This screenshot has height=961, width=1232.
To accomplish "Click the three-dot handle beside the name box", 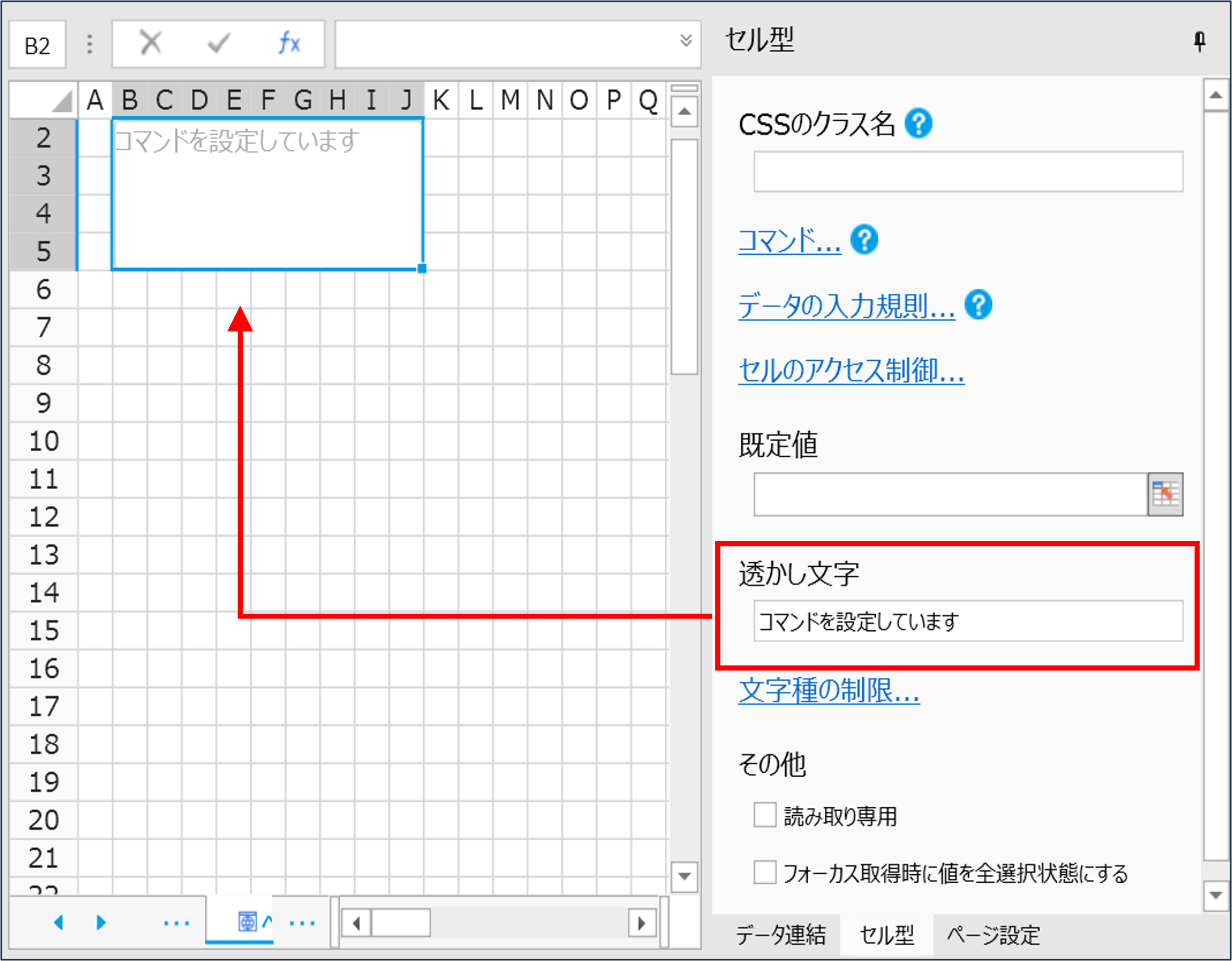I will pyautogui.click(x=89, y=44).
